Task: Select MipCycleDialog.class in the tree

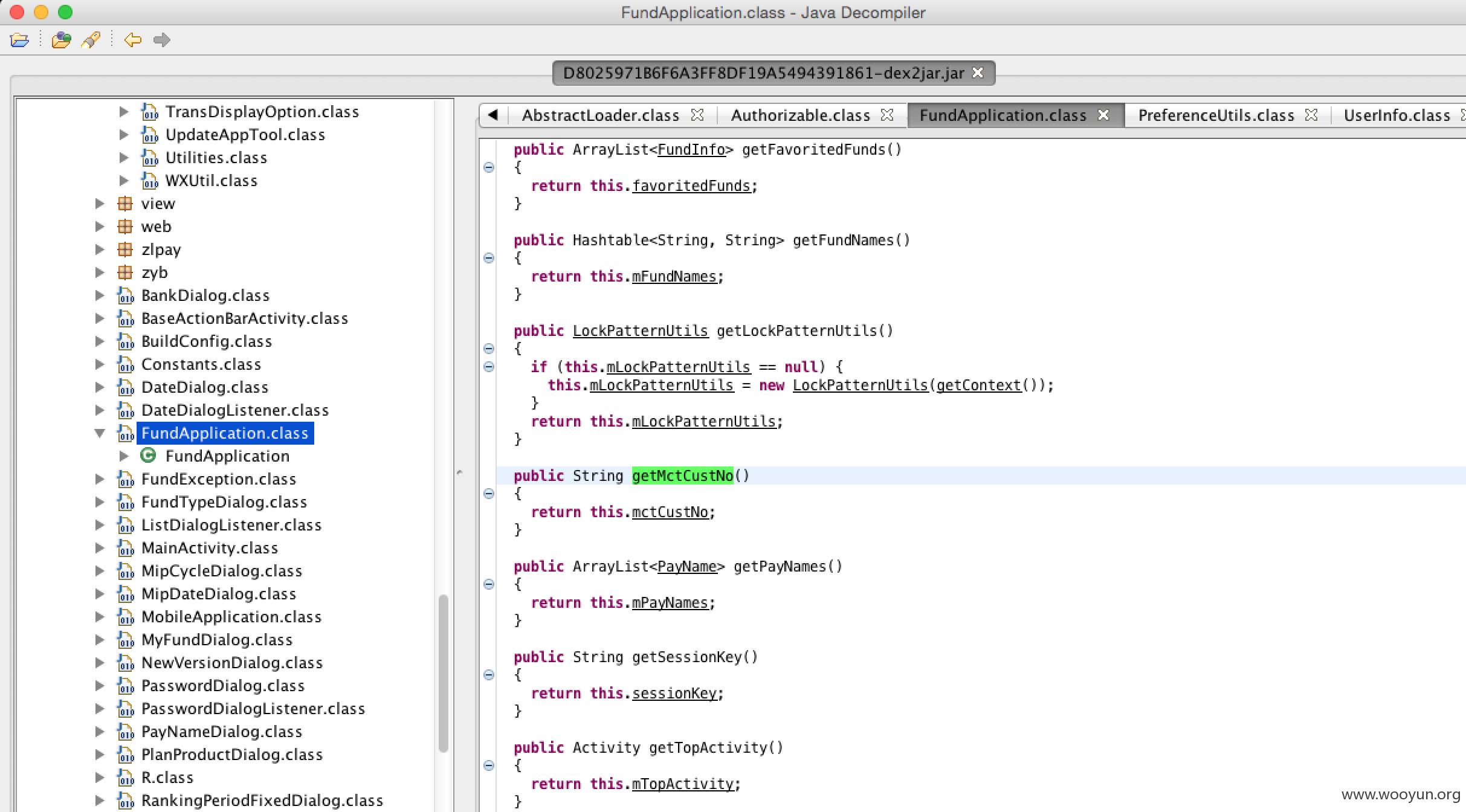Action: click(x=222, y=571)
